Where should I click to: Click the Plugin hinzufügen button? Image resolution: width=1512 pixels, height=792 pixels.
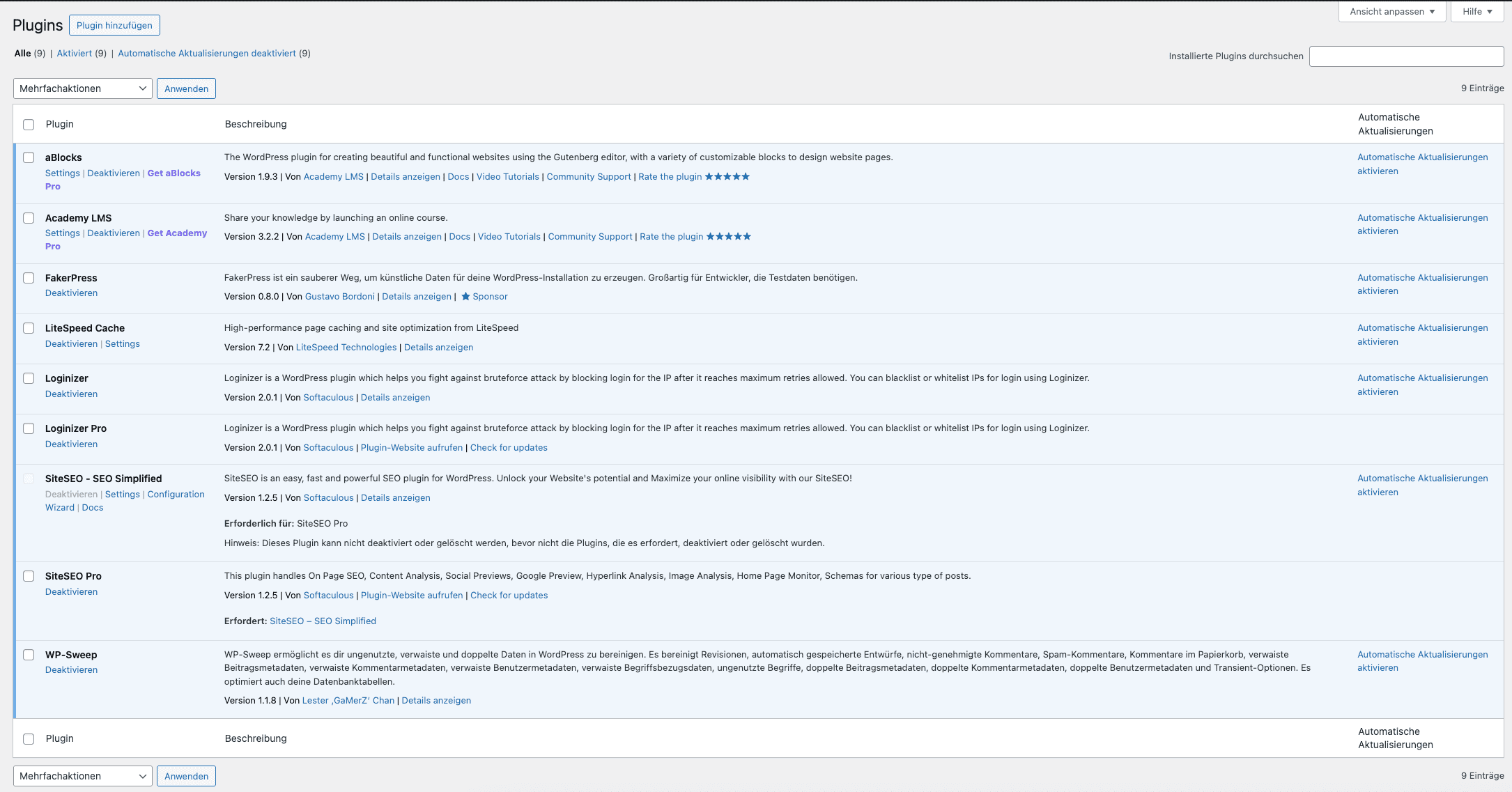(114, 25)
